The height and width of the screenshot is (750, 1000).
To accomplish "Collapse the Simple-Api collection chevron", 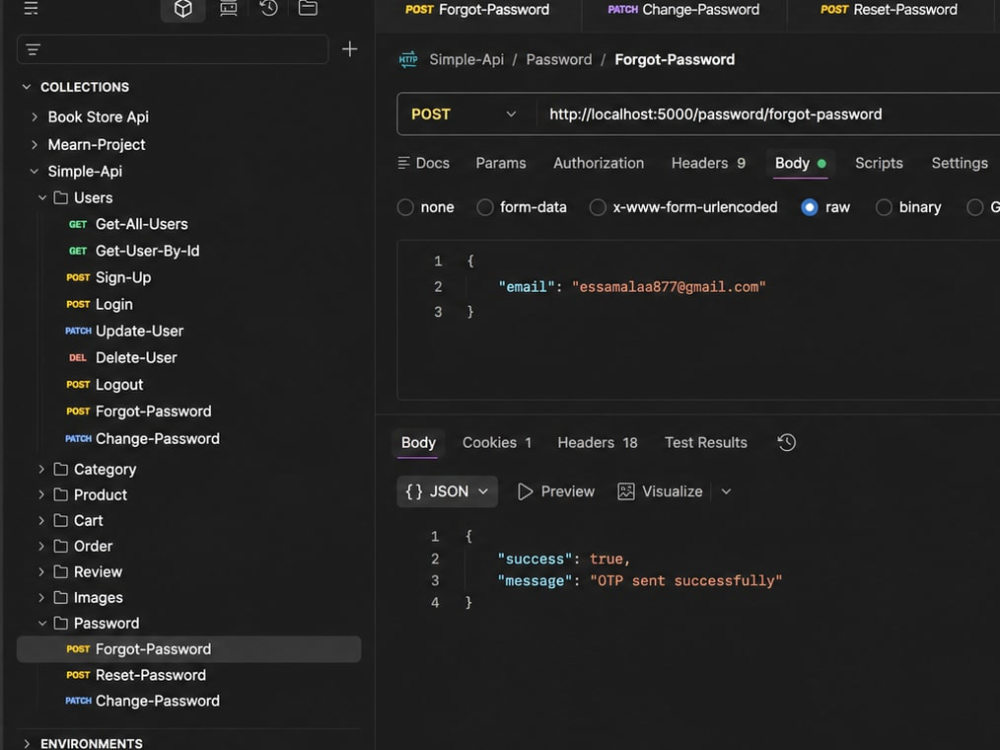I will (x=34, y=172).
